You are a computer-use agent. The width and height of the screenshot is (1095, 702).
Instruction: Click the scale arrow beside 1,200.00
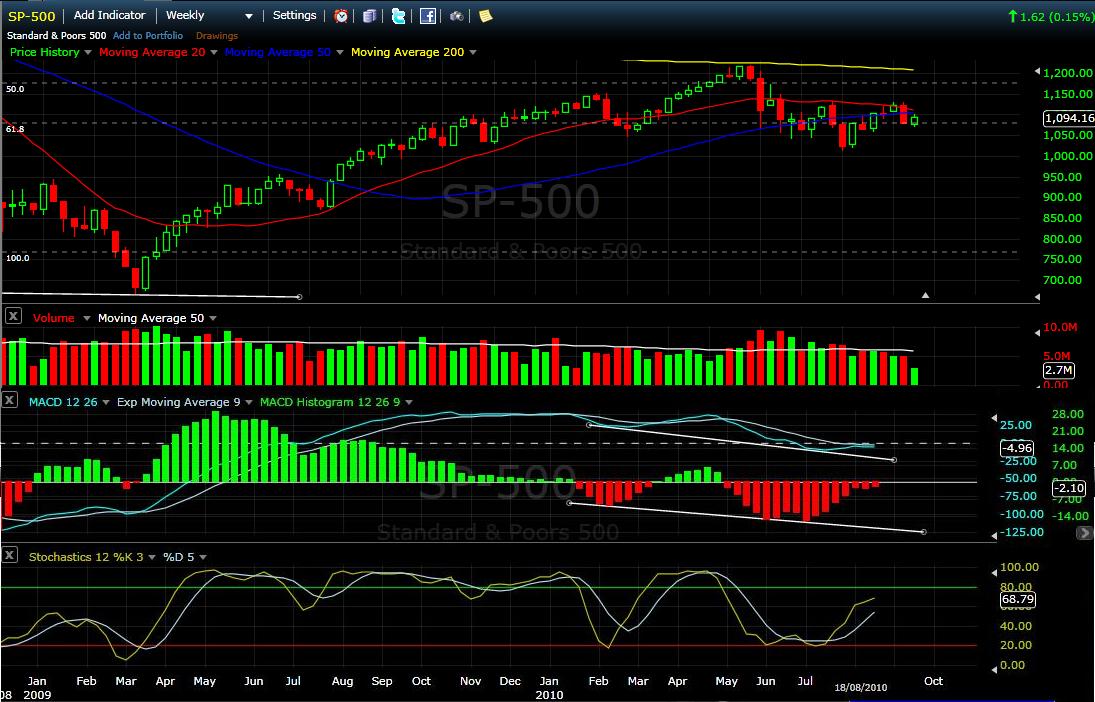pyautogui.click(x=1037, y=72)
